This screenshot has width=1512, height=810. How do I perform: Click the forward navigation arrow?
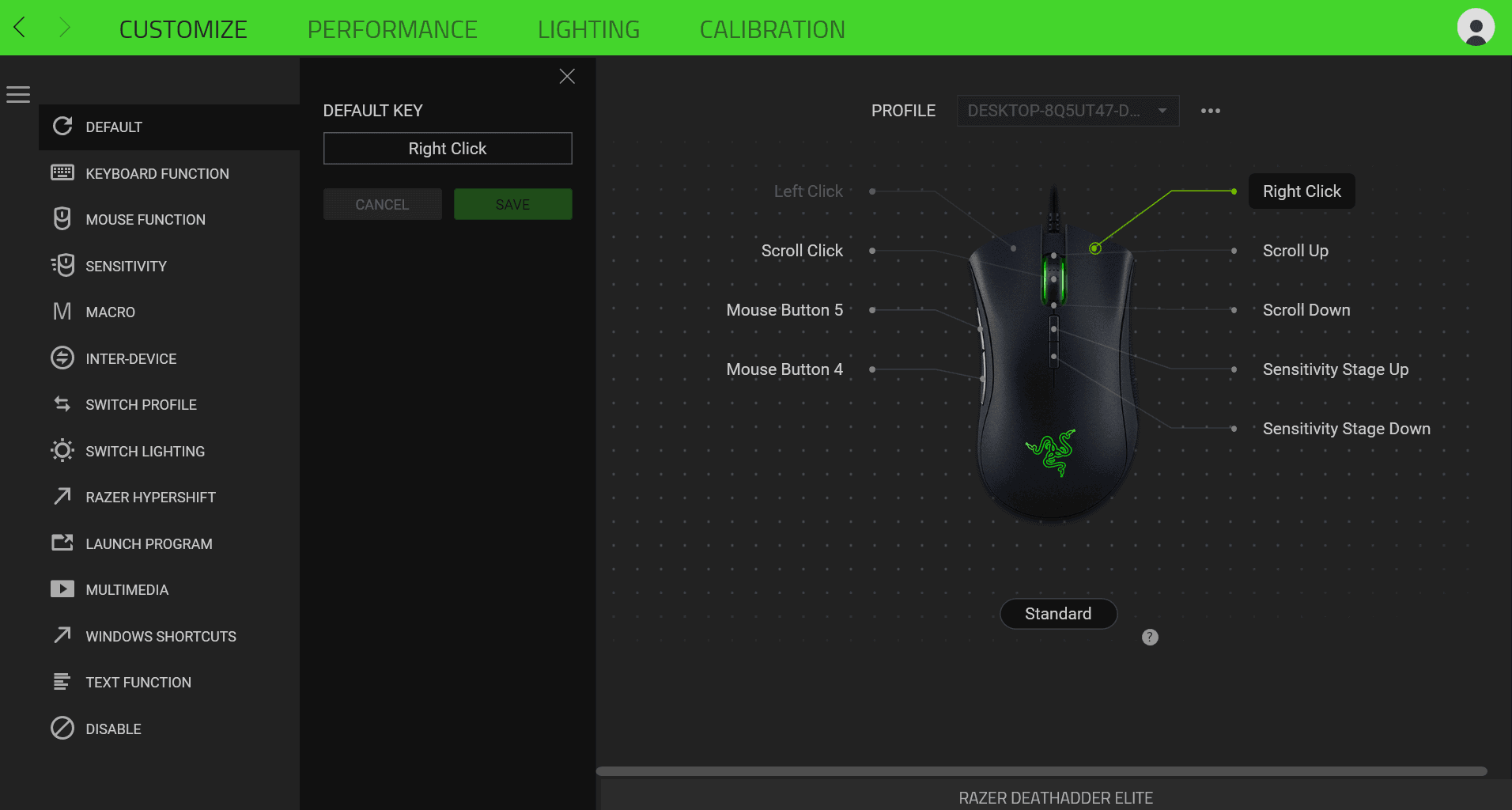(x=65, y=28)
